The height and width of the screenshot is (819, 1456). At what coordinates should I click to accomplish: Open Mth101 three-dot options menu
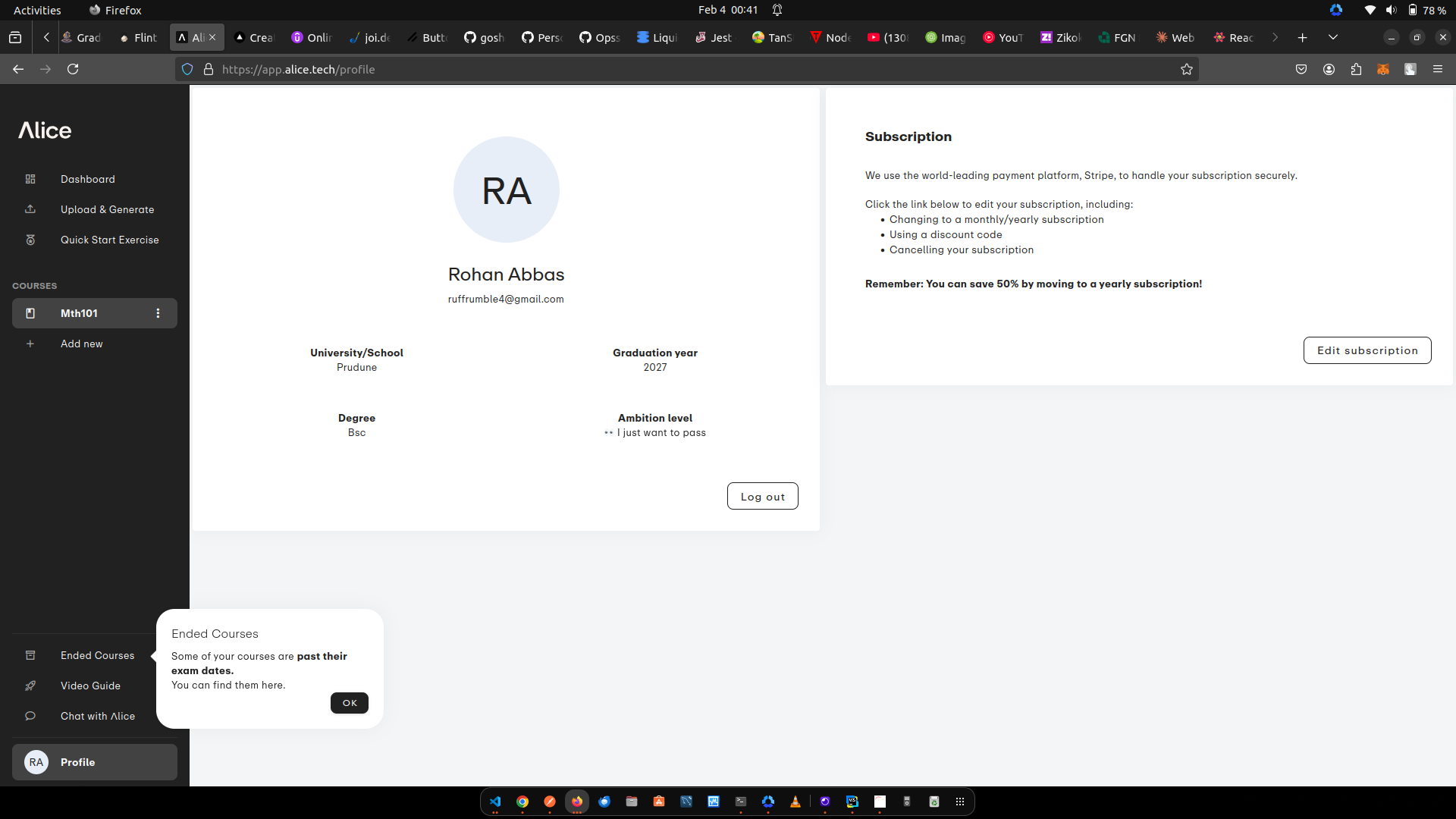coord(158,313)
